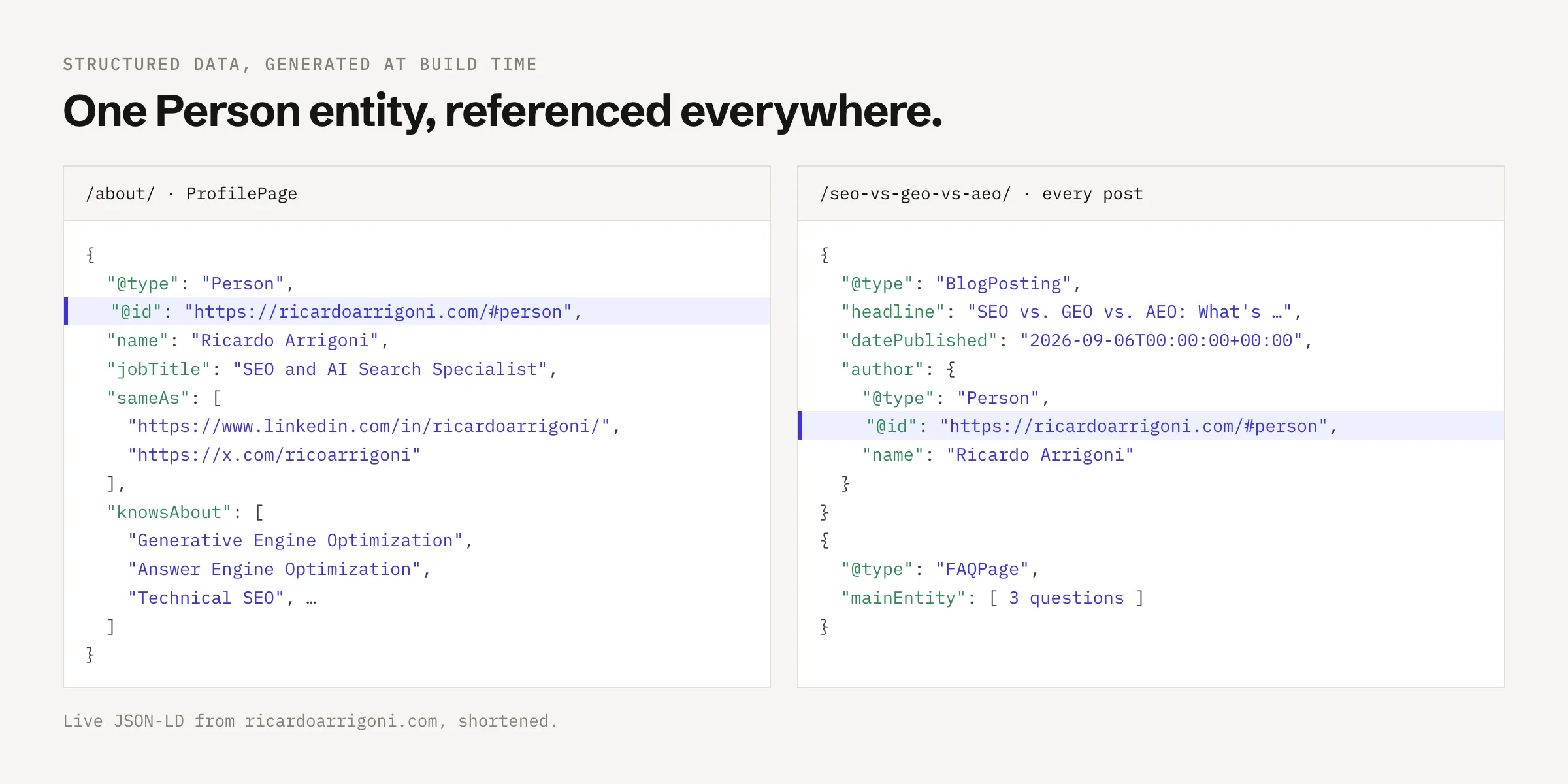Image resolution: width=1568 pixels, height=784 pixels.
Task: Click the highlighted @id line in the about panel
Action: coord(417,312)
